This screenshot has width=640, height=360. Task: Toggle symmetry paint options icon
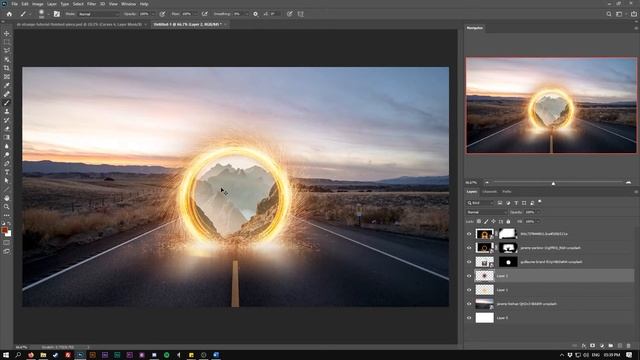[301, 14]
